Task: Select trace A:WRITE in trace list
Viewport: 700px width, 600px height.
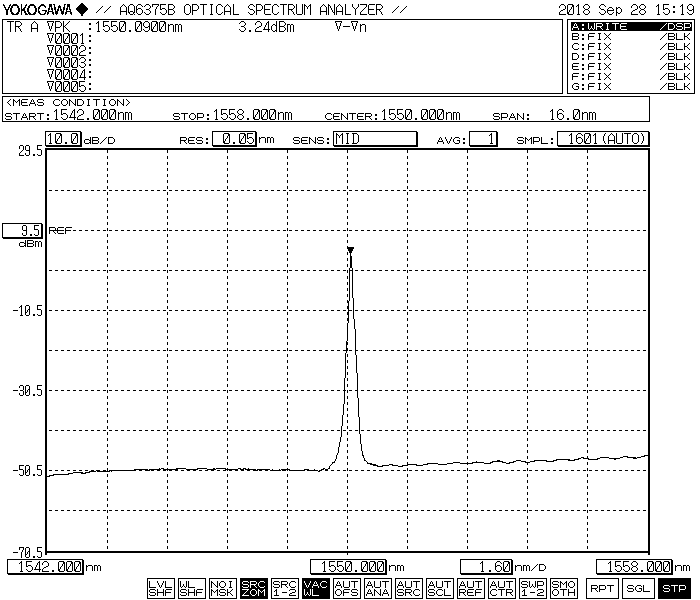Action: pos(630,26)
